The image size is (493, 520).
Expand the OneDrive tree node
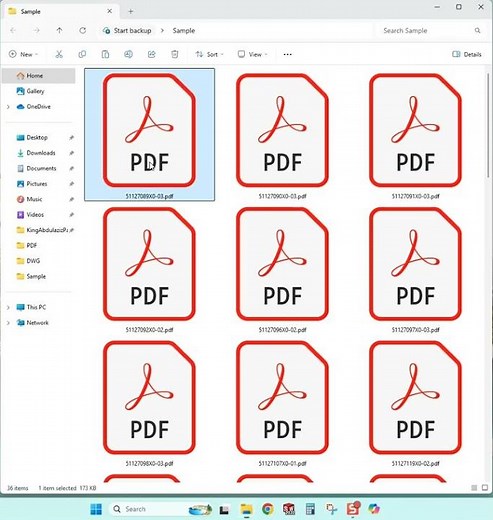[8, 107]
